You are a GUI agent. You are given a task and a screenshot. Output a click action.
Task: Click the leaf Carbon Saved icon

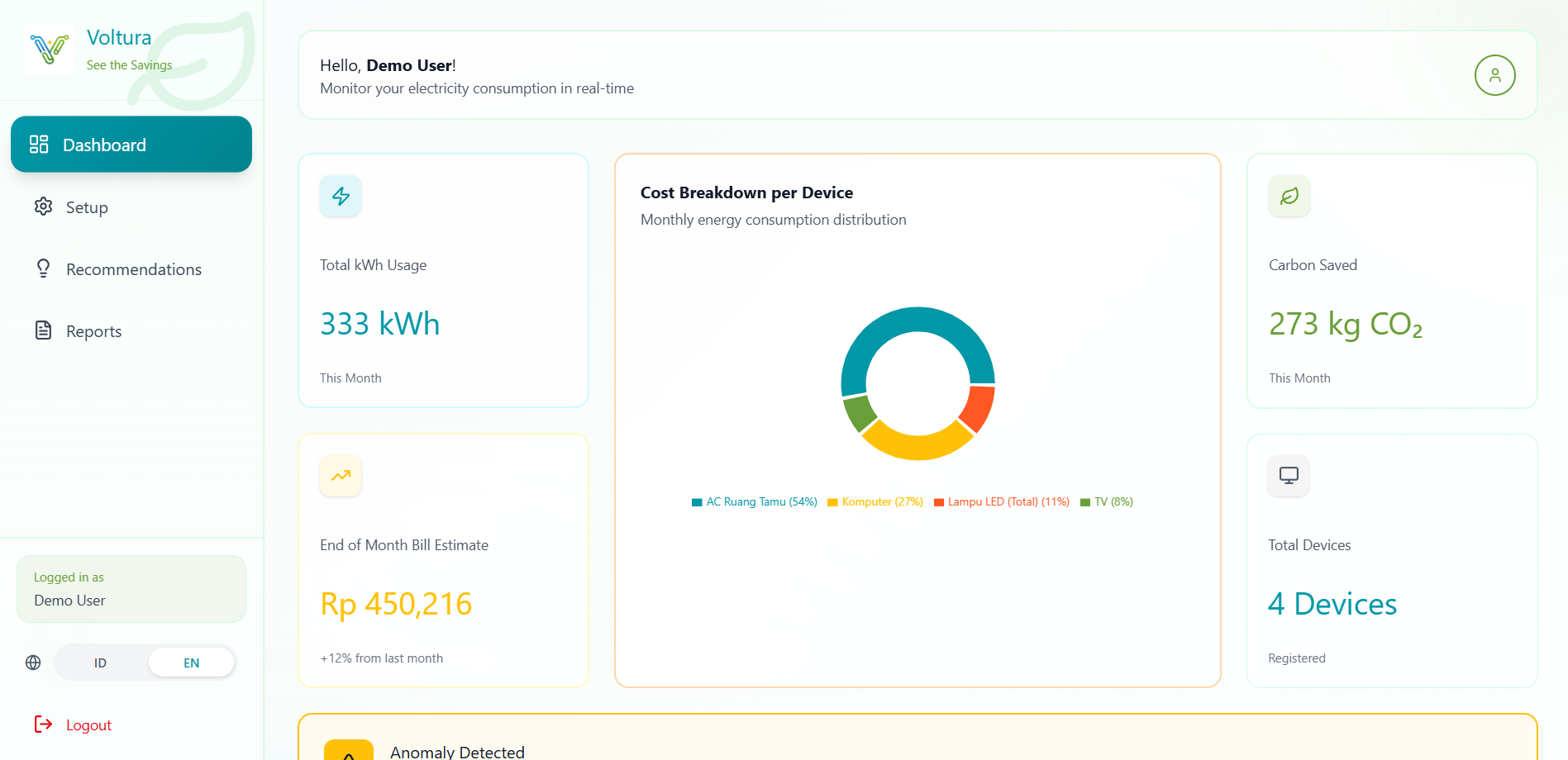point(1289,196)
